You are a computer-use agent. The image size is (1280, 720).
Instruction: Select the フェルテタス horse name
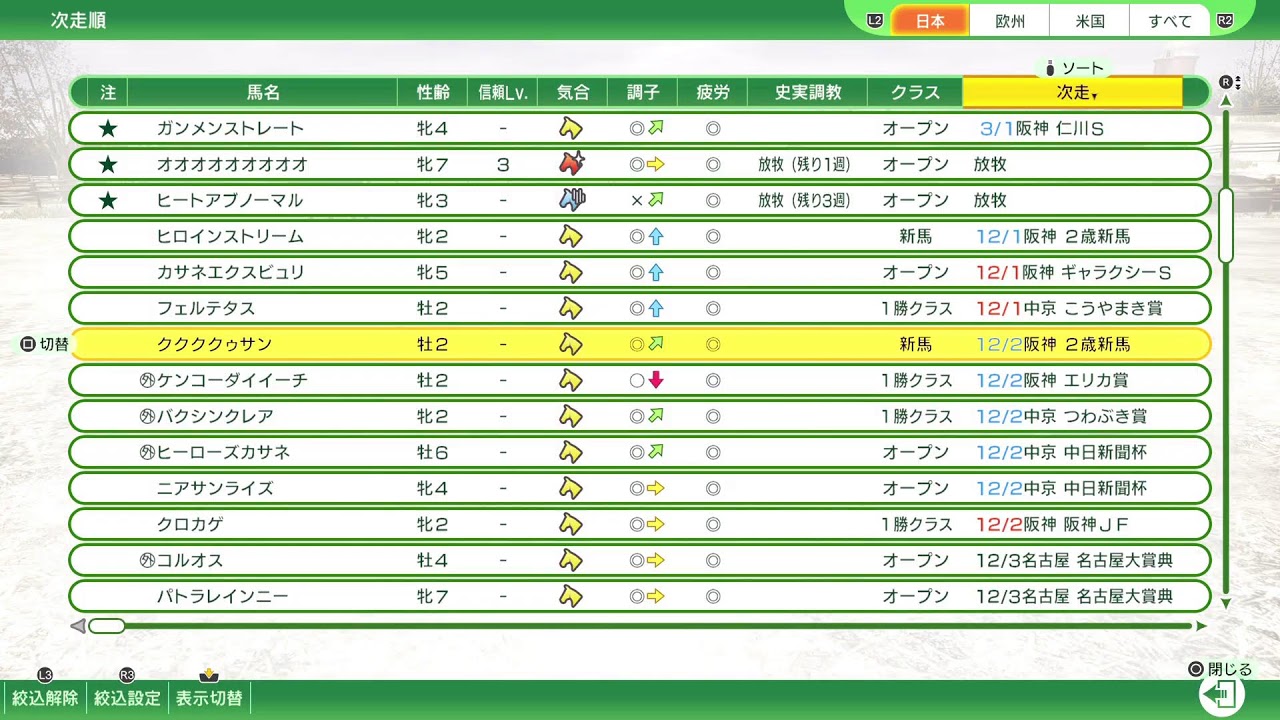206,308
